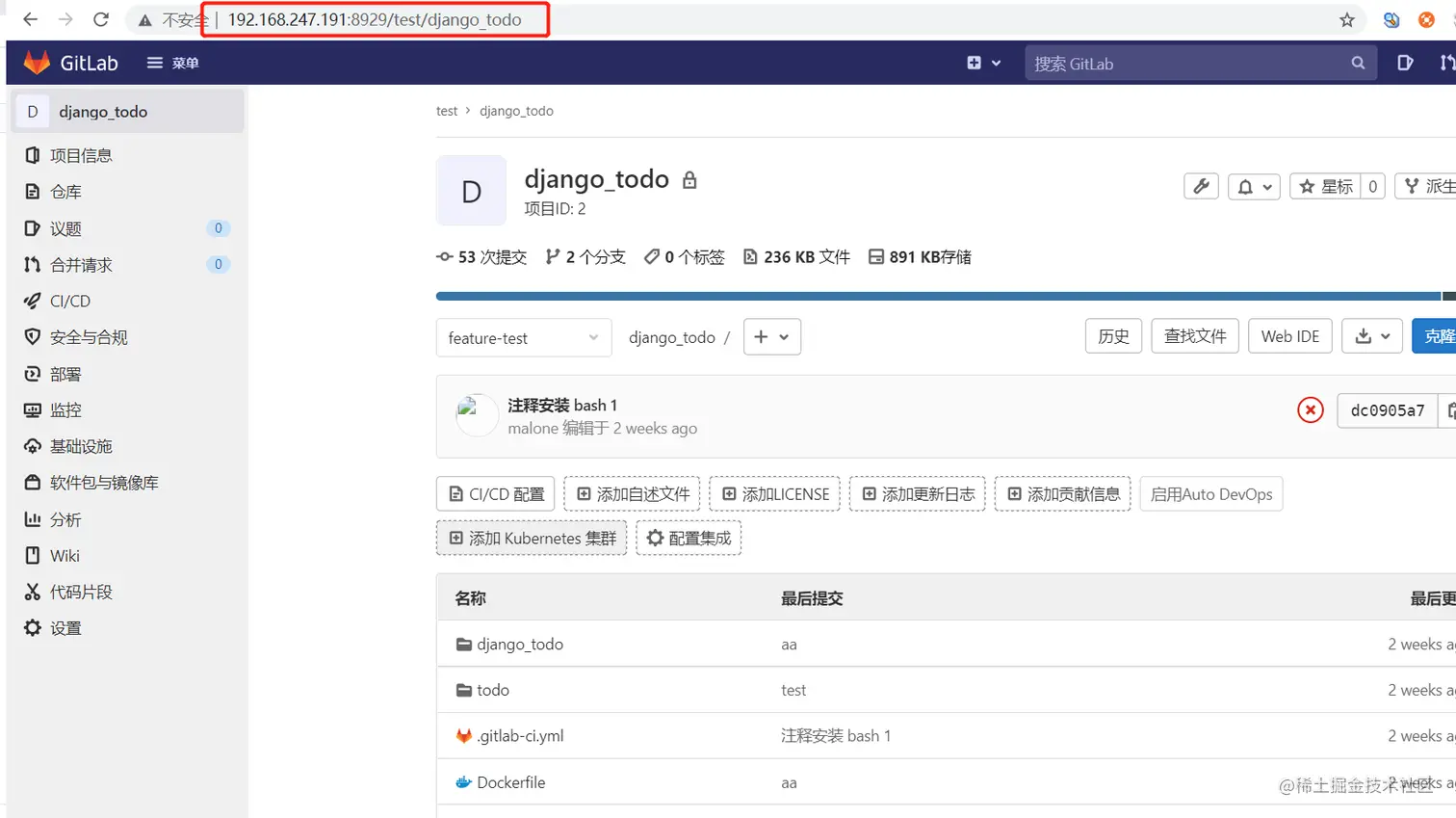Go forward with the browser forward arrow
The width and height of the screenshot is (1456, 818).
65,19
